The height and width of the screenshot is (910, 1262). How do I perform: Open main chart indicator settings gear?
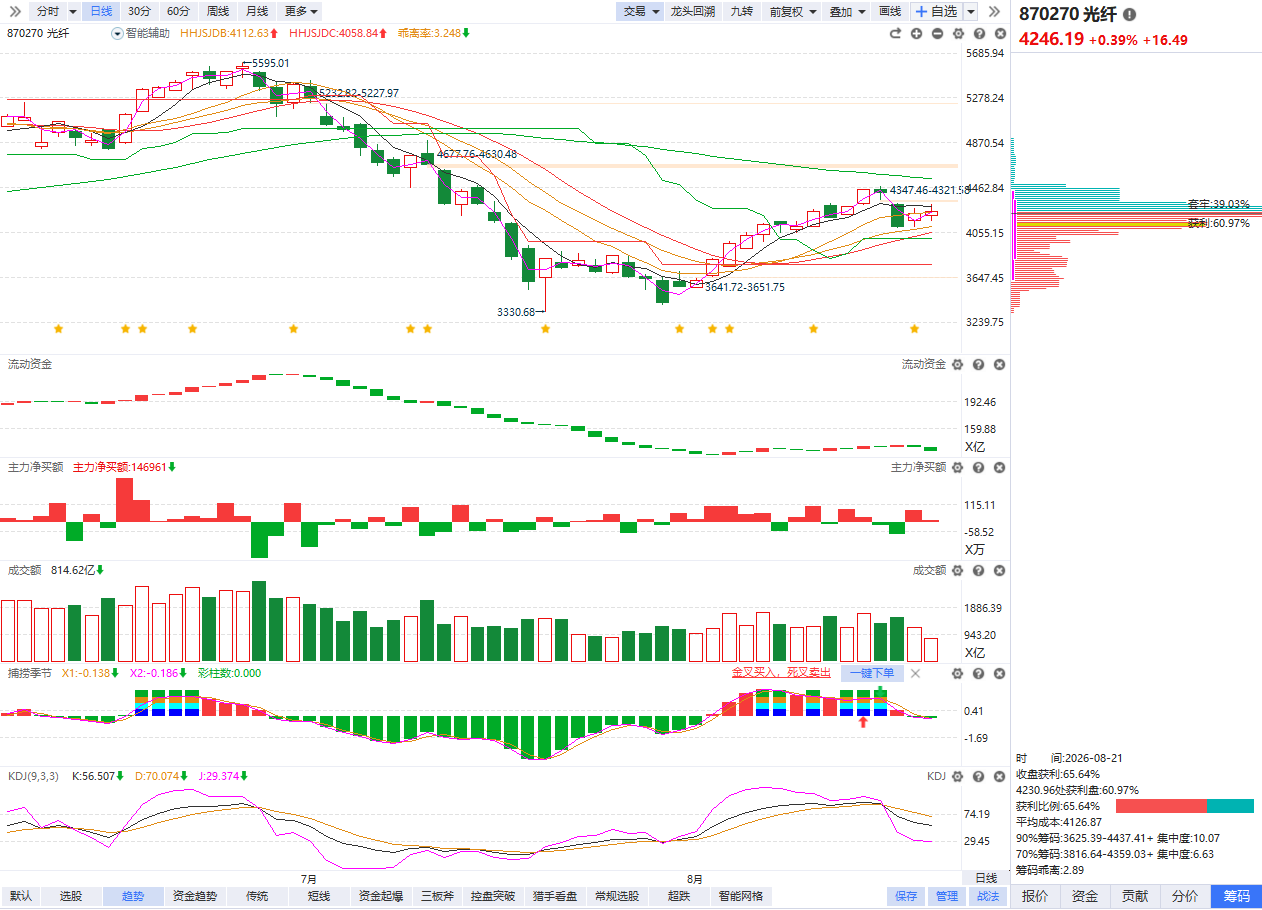(x=958, y=33)
